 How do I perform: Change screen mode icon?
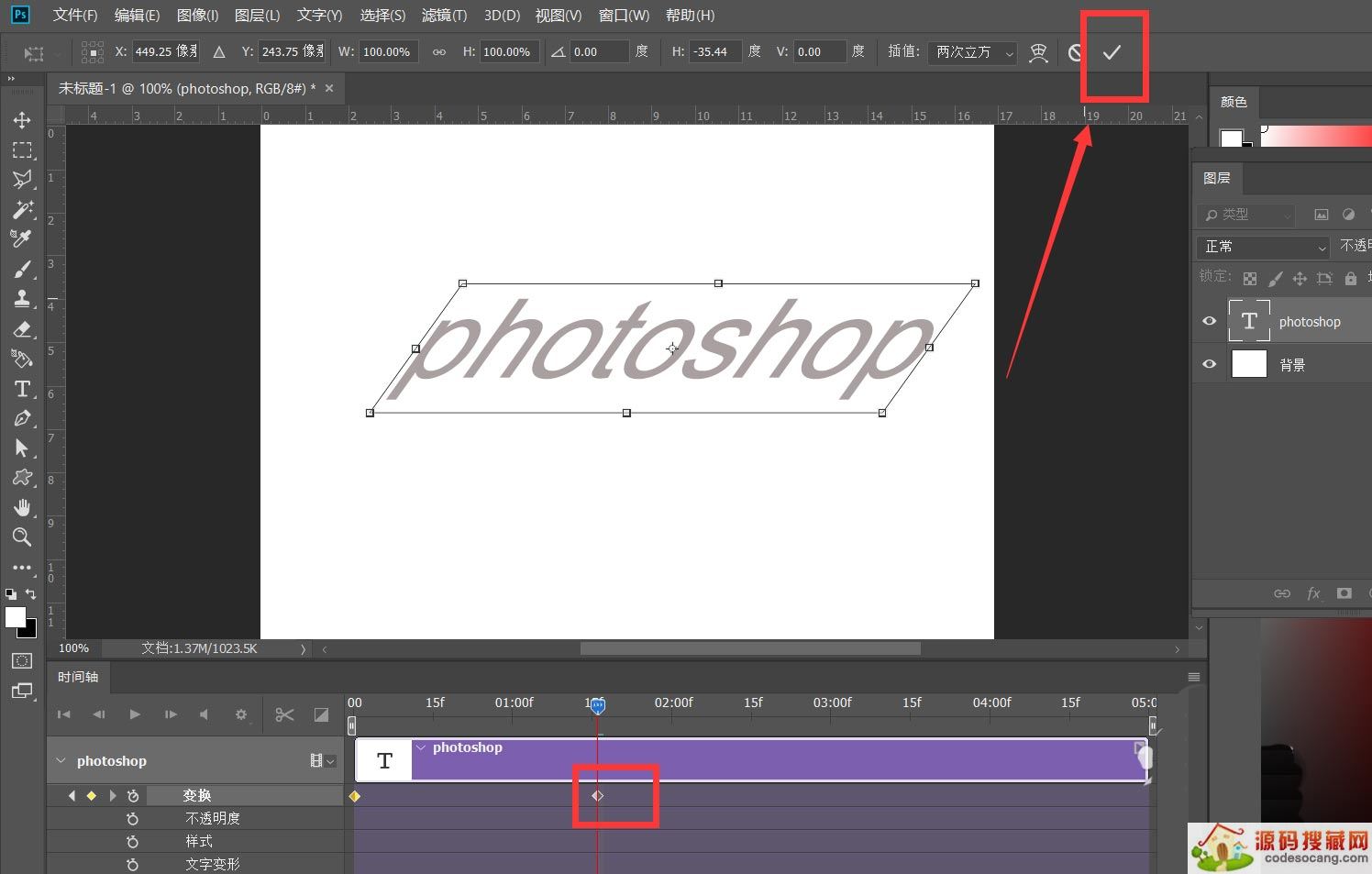point(22,691)
